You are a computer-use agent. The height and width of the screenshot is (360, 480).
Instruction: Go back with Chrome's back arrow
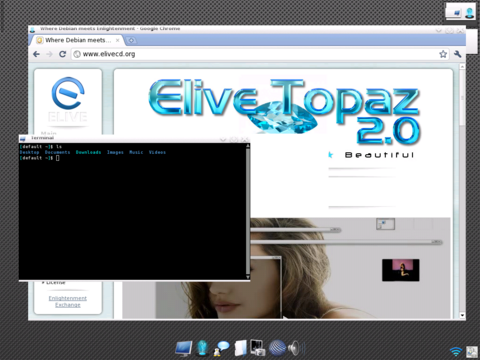pos(36,54)
